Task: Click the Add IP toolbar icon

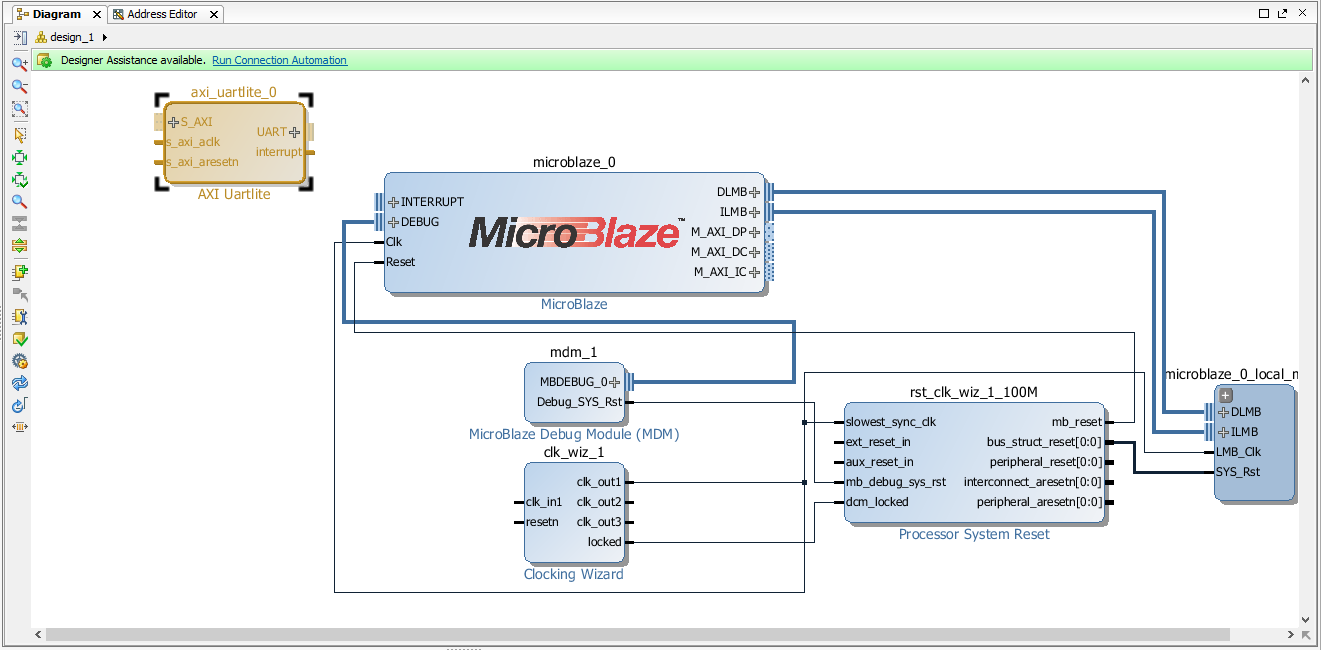Action: (x=19, y=272)
